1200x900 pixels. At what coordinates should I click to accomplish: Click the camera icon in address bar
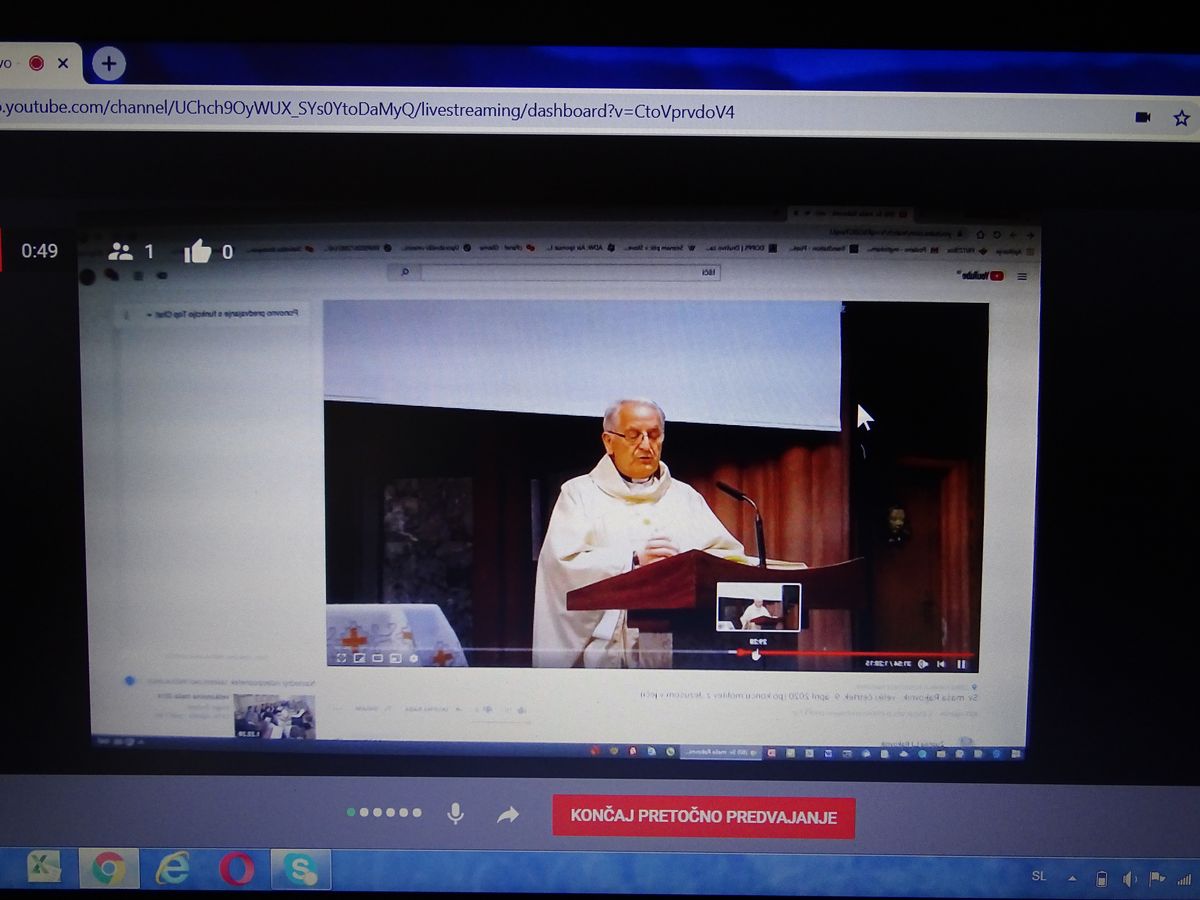1143,117
